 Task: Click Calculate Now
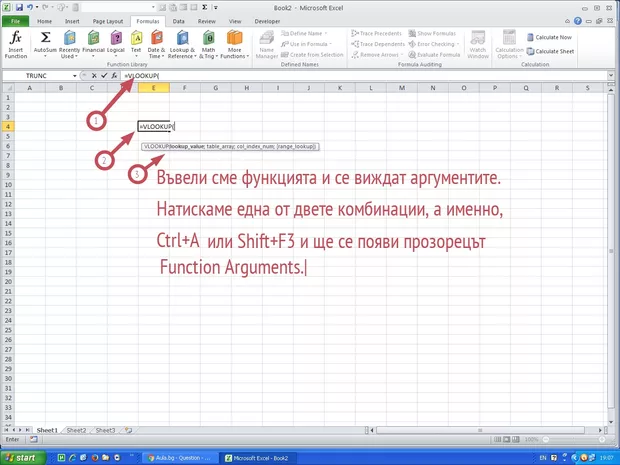[x=549, y=37]
